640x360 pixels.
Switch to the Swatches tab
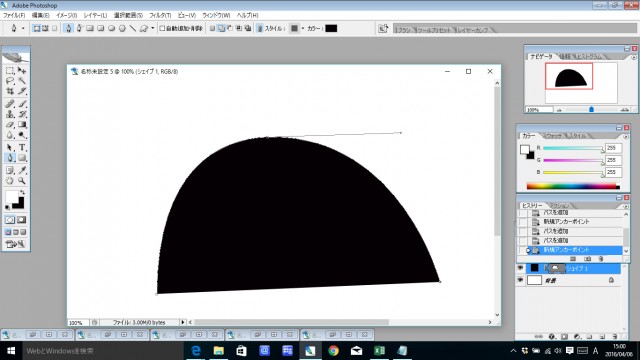coord(553,136)
